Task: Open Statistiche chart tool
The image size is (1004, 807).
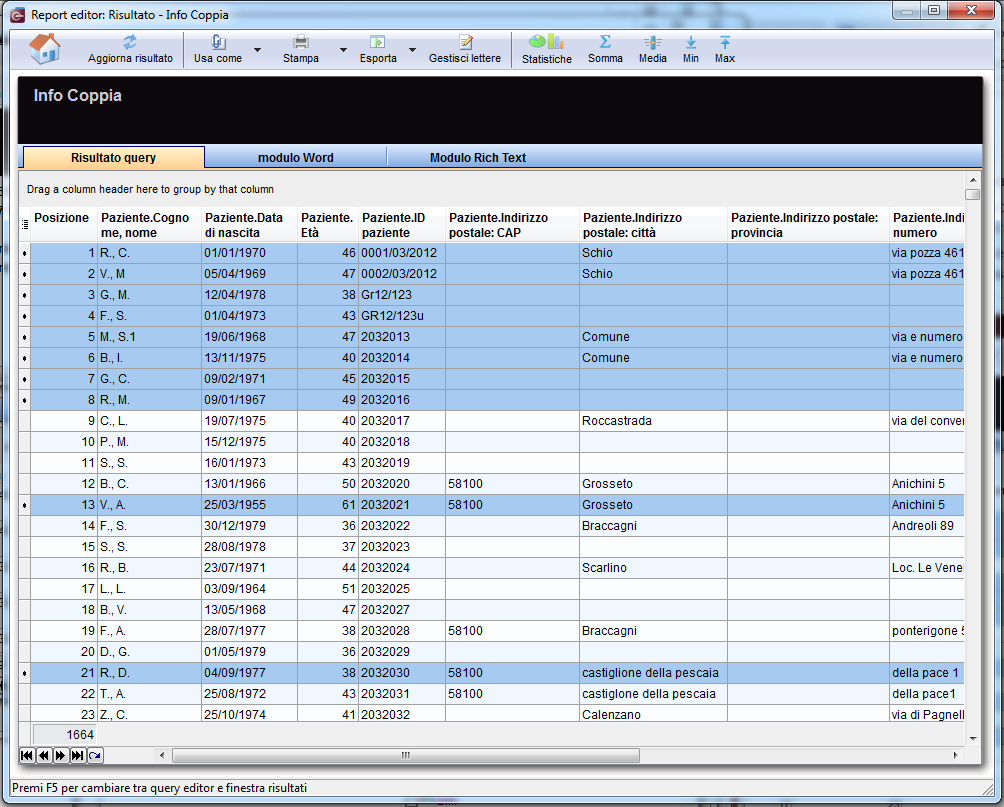Action: (546, 49)
